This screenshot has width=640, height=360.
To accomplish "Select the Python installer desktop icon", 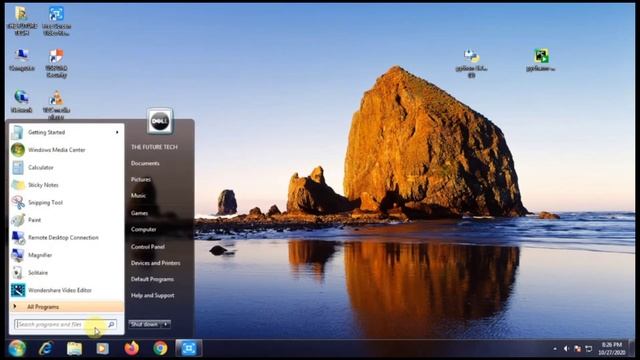I will point(471,63).
